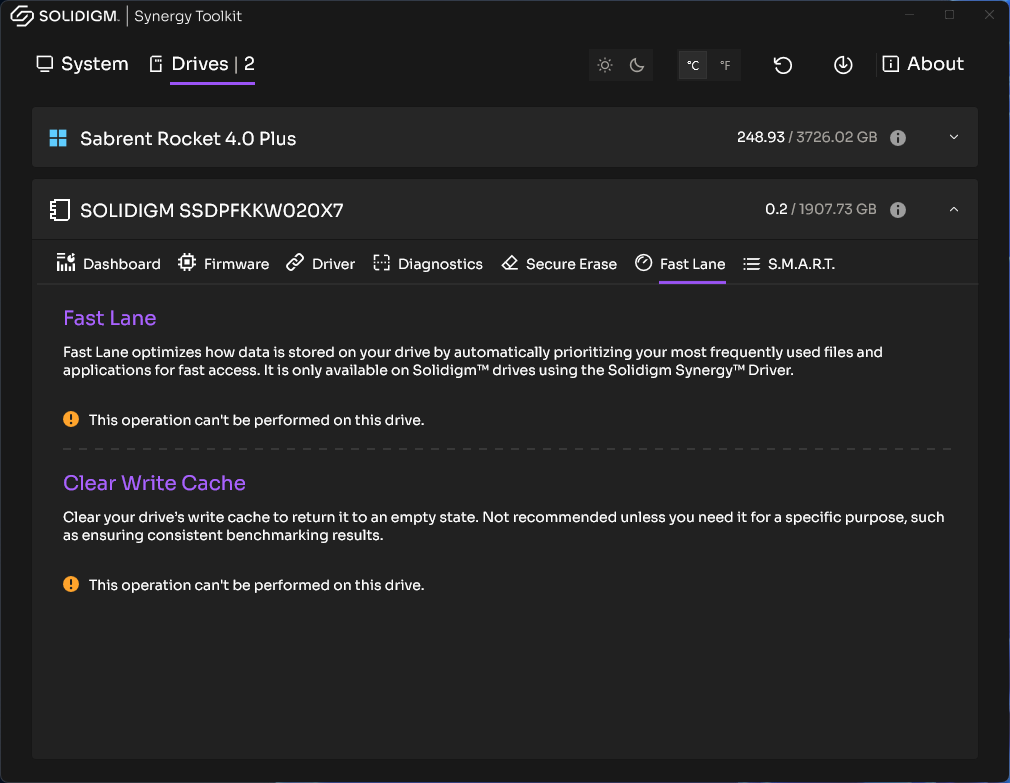Click SOLIDIGM SSDPFKKW020X7 drive name
The width and height of the screenshot is (1010, 783).
212,211
